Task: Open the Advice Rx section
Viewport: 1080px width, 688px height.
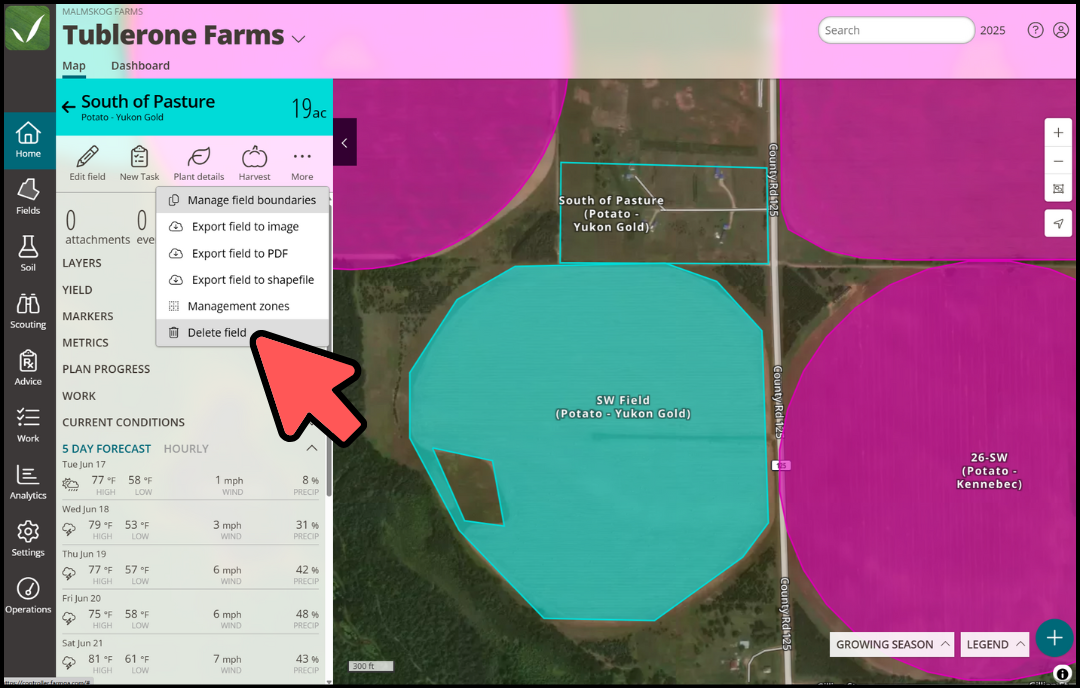Action: (28, 368)
